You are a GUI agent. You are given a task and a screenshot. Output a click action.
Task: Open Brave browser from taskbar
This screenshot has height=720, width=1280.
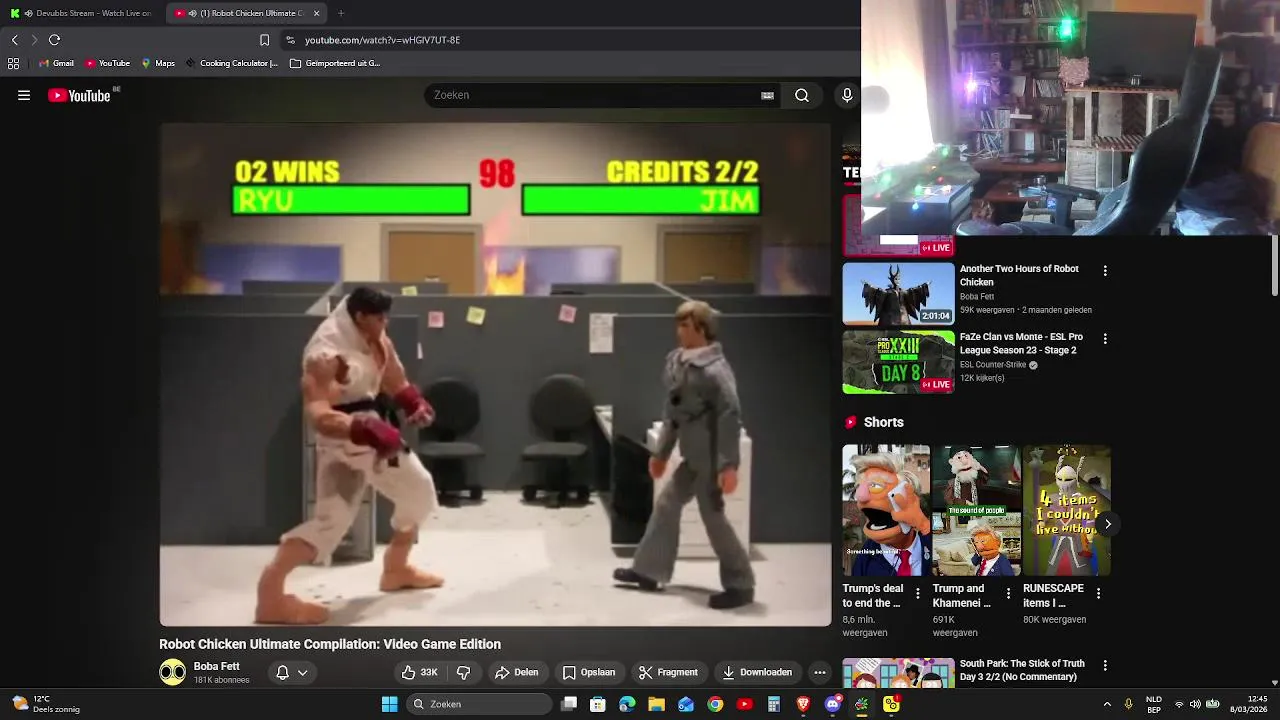803,704
